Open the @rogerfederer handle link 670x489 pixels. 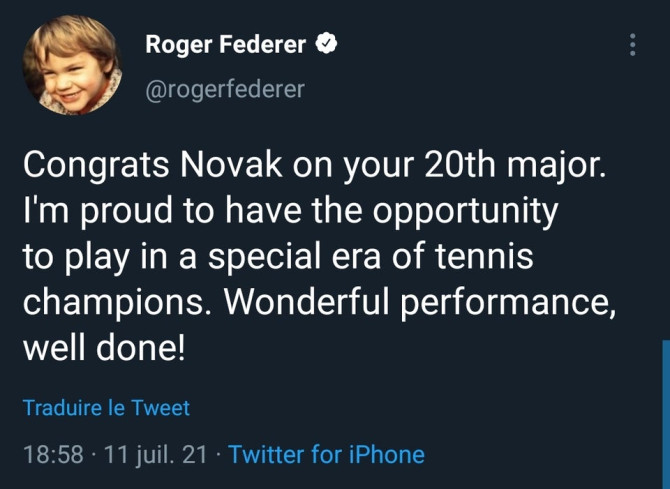coord(225,89)
